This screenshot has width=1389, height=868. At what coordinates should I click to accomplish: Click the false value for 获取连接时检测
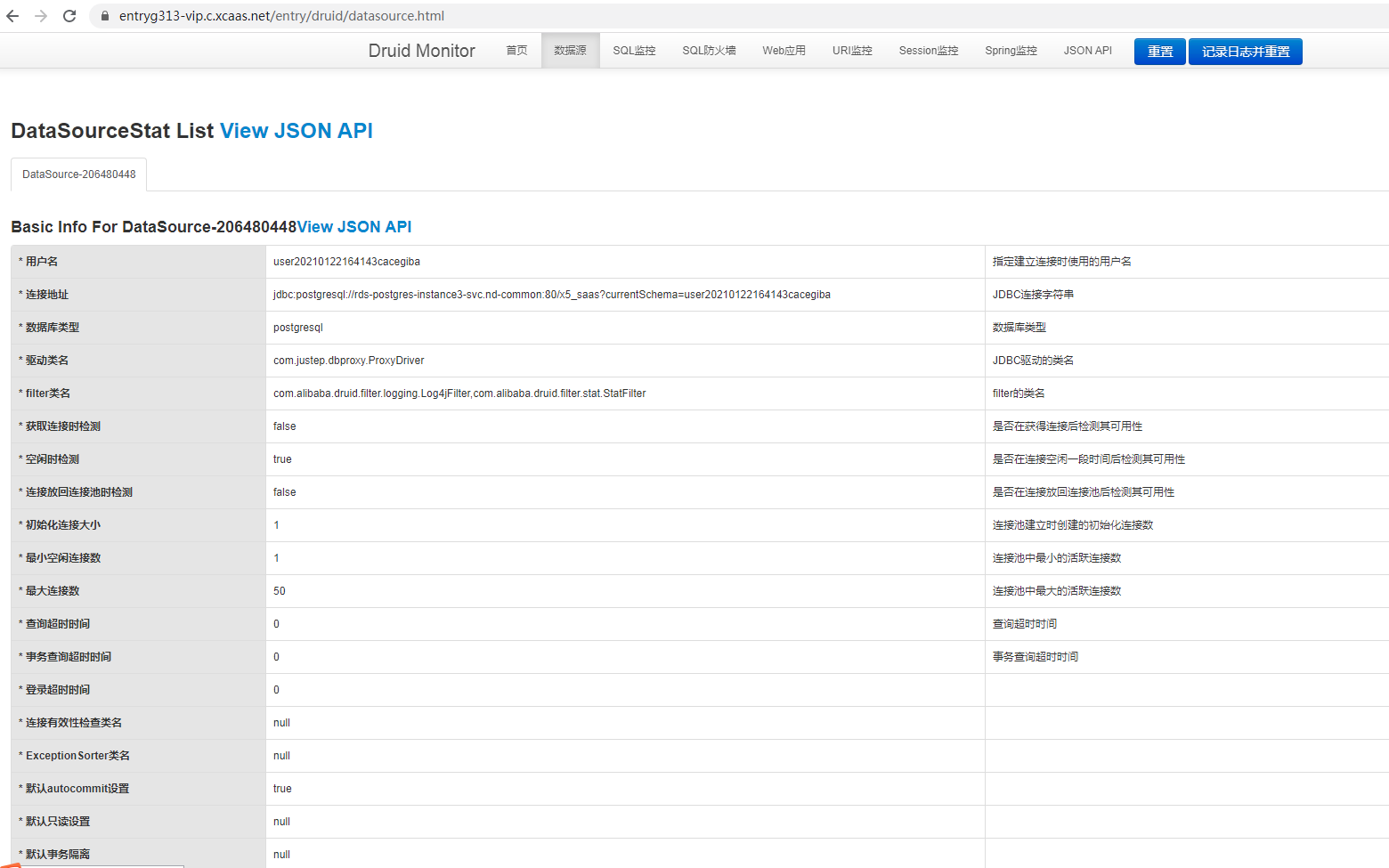(x=285, y=426)
